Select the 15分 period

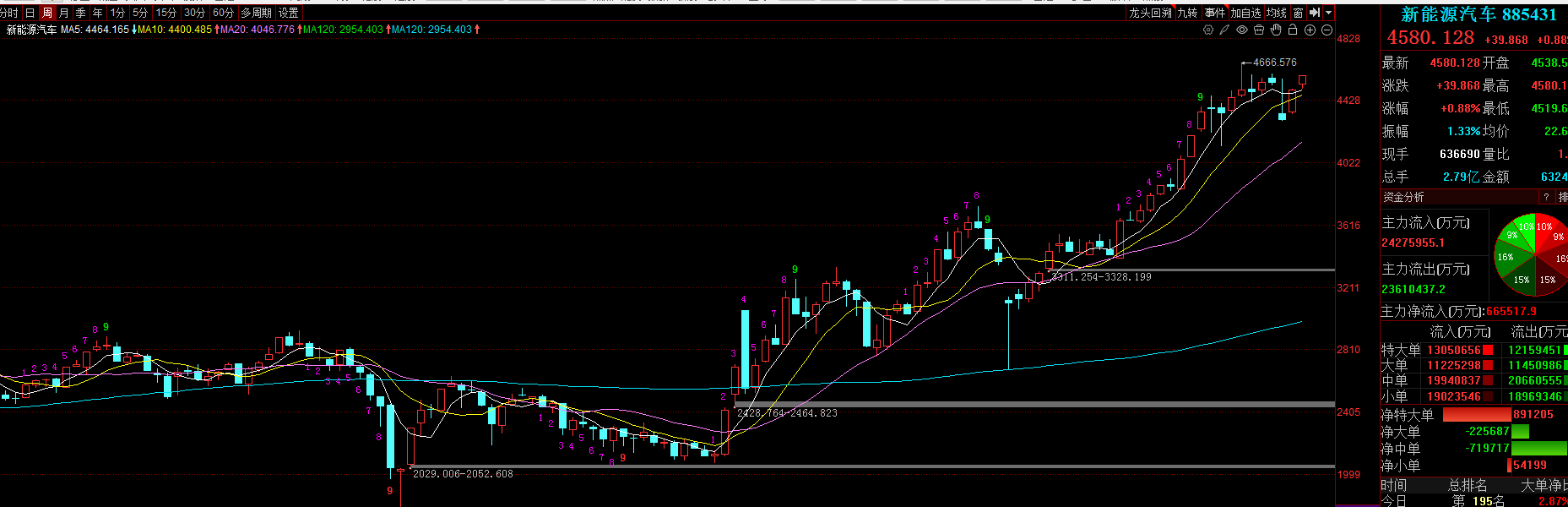point(166,13)
